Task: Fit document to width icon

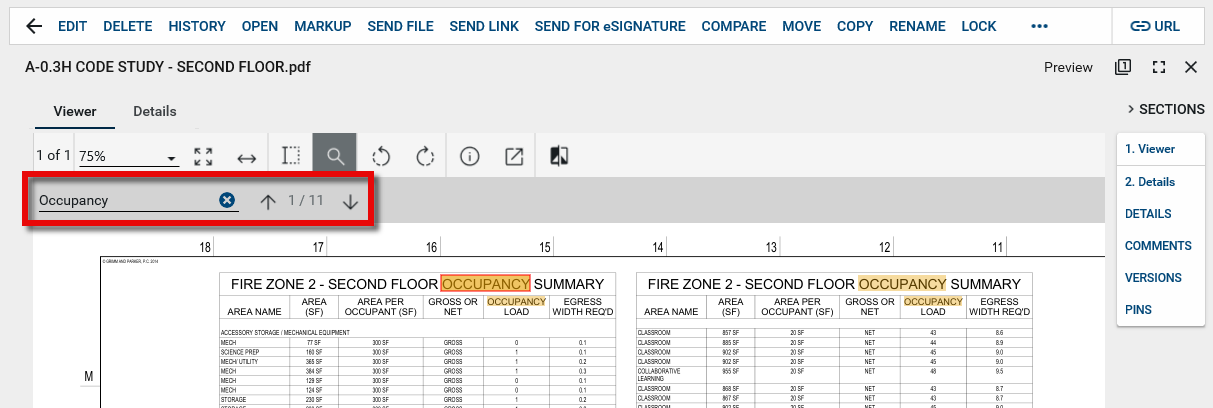Action: click(247, 157)
